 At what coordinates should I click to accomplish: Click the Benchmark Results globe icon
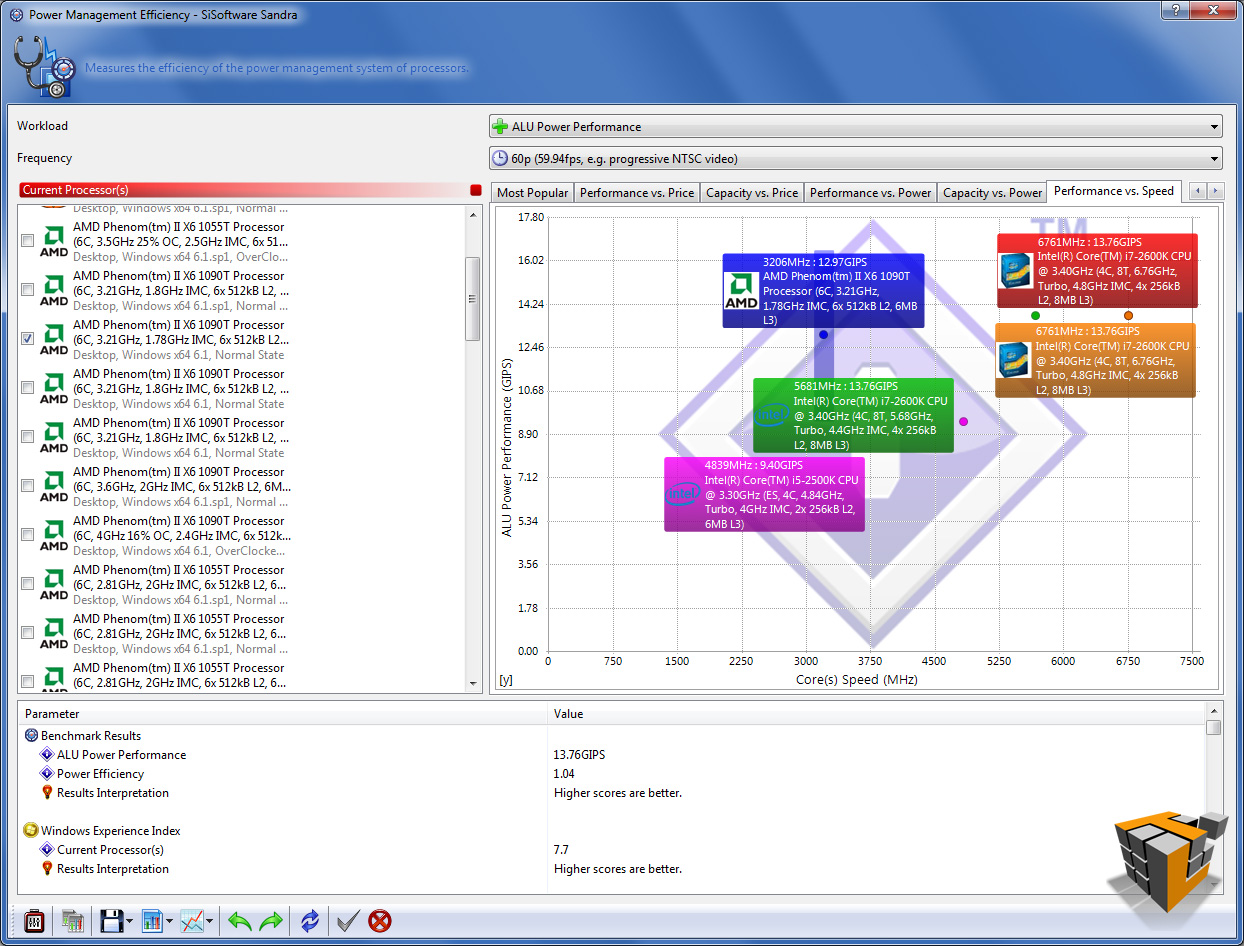pos(31,736)
